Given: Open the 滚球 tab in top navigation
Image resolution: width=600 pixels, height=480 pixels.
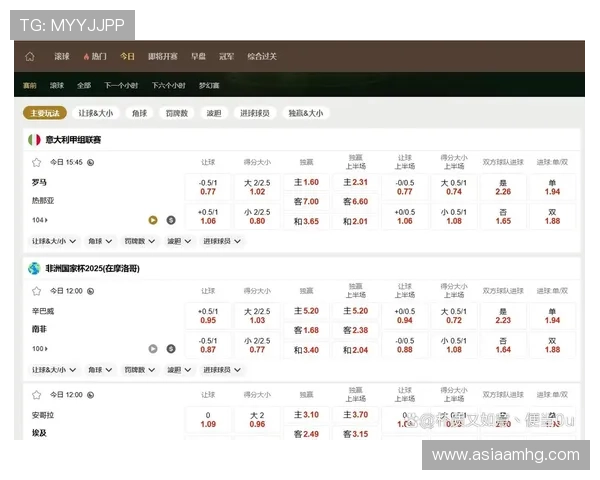Looking at the screenshot, I should coord(62,57).
